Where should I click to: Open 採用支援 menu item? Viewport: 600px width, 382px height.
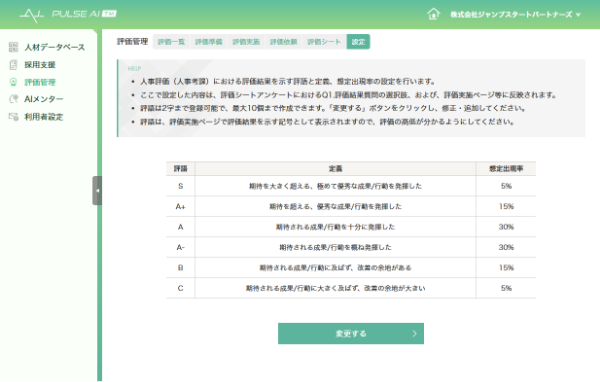[40, 65]
